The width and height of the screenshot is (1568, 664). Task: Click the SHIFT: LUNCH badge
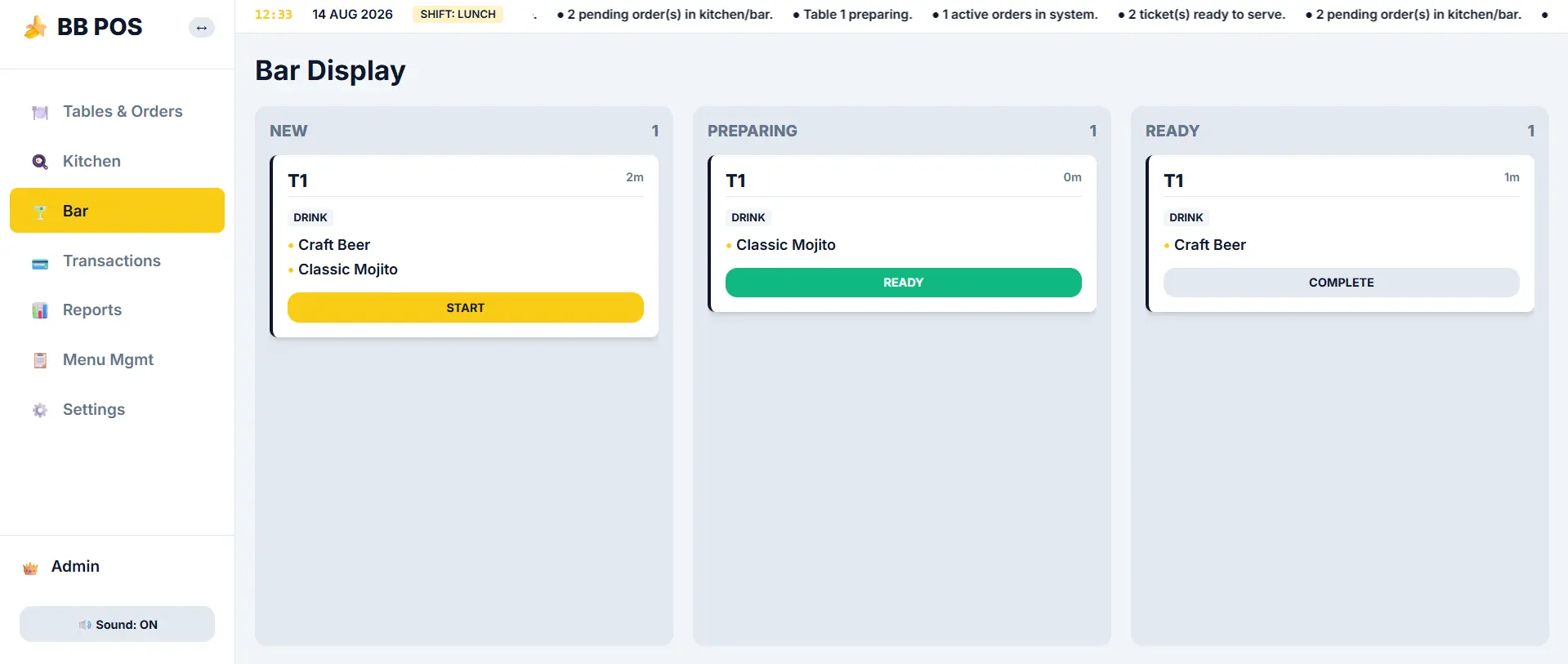click(458, 14)
